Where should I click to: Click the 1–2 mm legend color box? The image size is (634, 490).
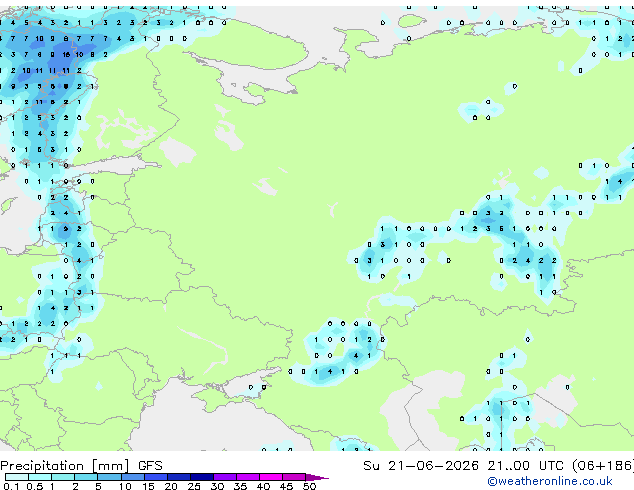tap(63, 477)
